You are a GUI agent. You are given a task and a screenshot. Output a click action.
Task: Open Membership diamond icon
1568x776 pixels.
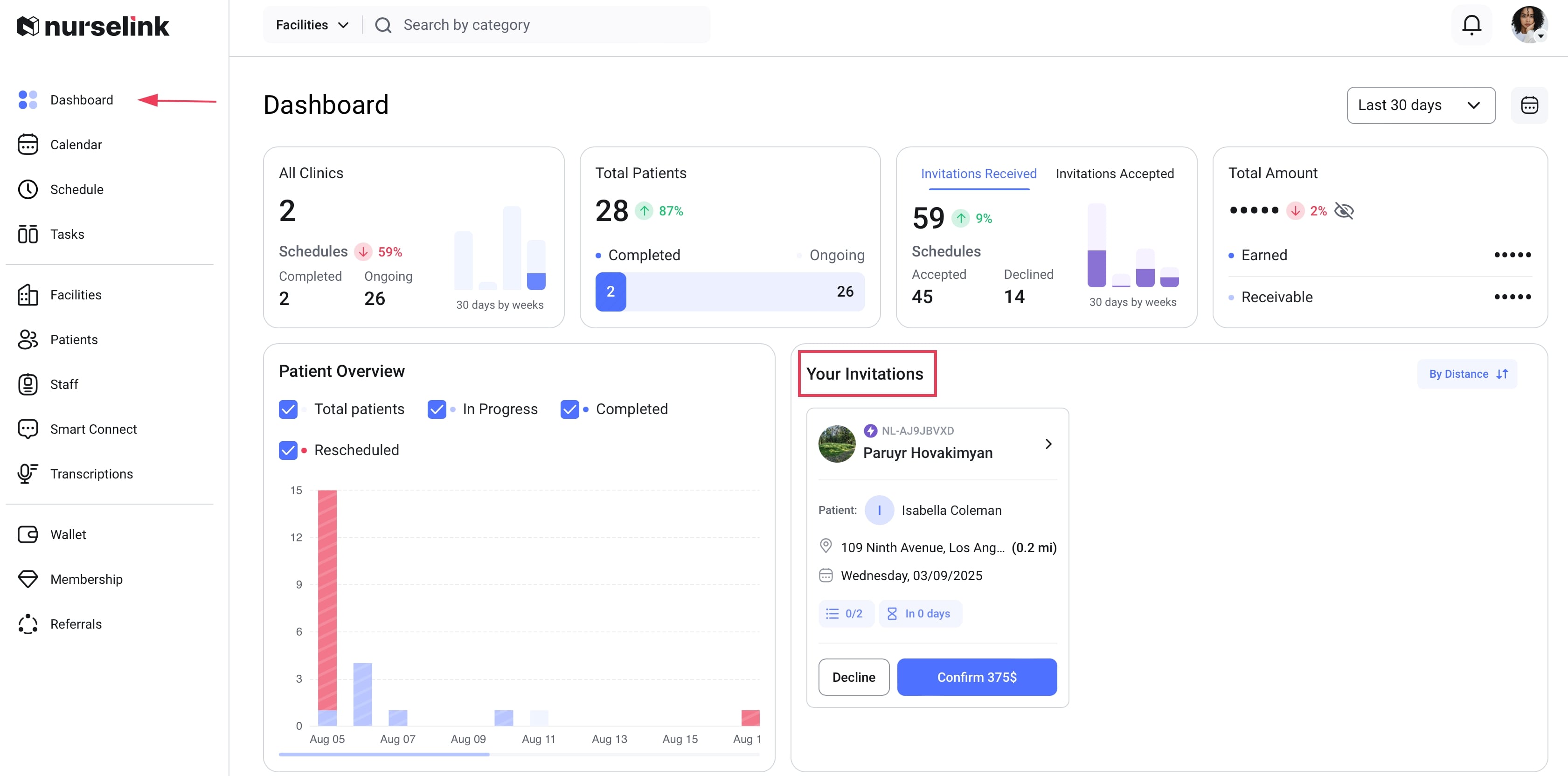click(x=28, y=579)
